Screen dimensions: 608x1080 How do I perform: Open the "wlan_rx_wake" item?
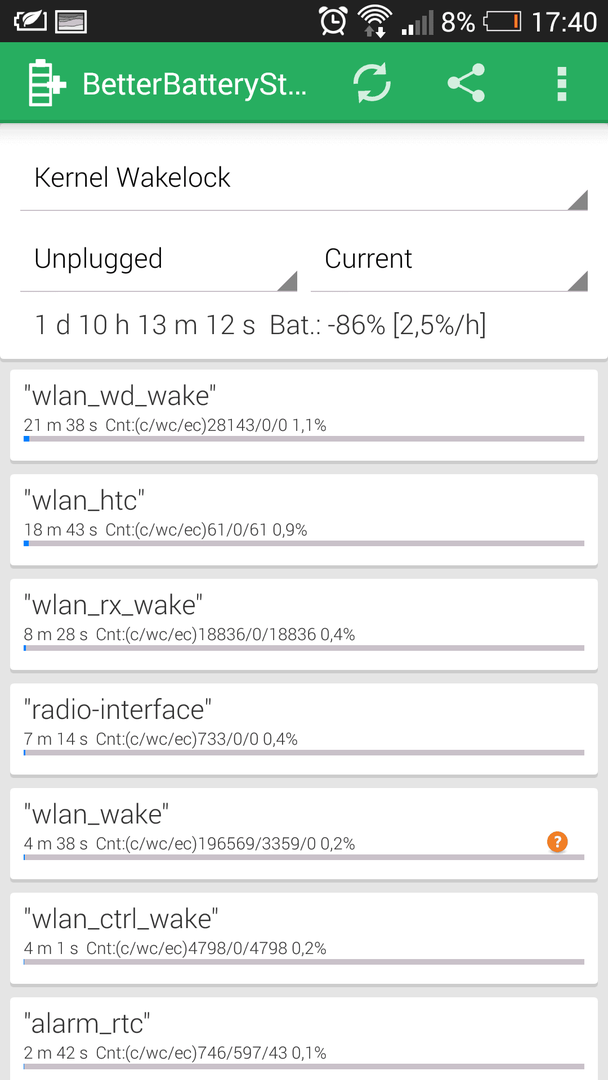[304, 624]
